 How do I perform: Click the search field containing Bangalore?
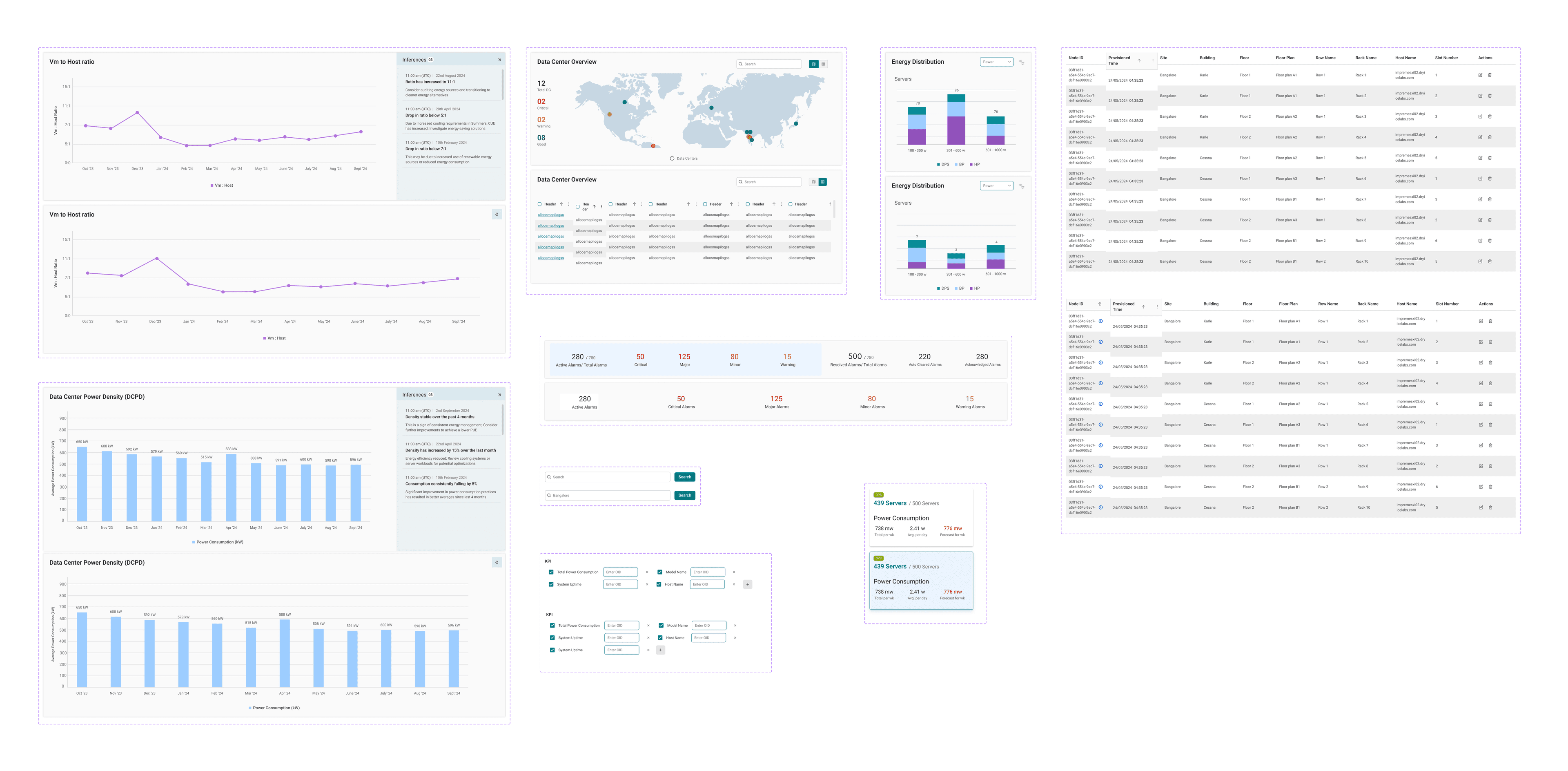point(608,495)
